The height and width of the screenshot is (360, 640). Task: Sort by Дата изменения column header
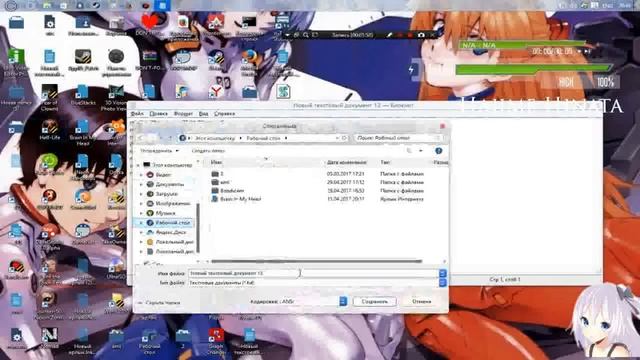pyautogui.click(x=346, y=162)
